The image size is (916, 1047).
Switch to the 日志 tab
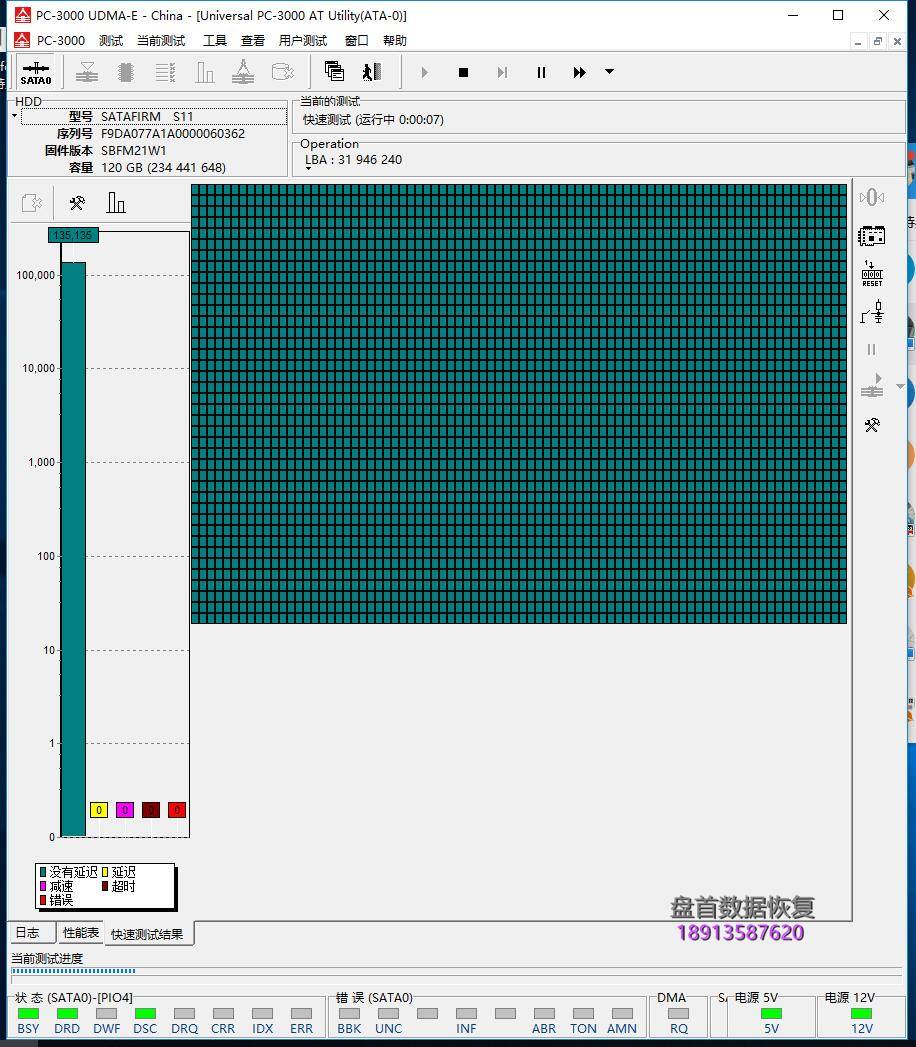[28, 932]
